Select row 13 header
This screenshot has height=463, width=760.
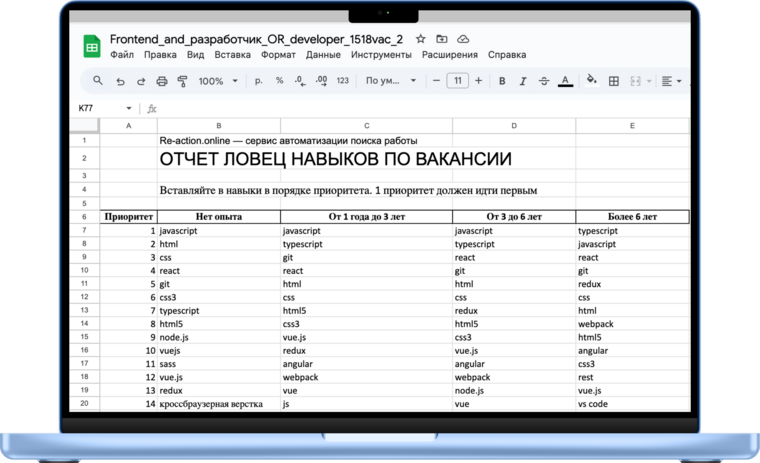pyautogui.click(x=84, y=310)
